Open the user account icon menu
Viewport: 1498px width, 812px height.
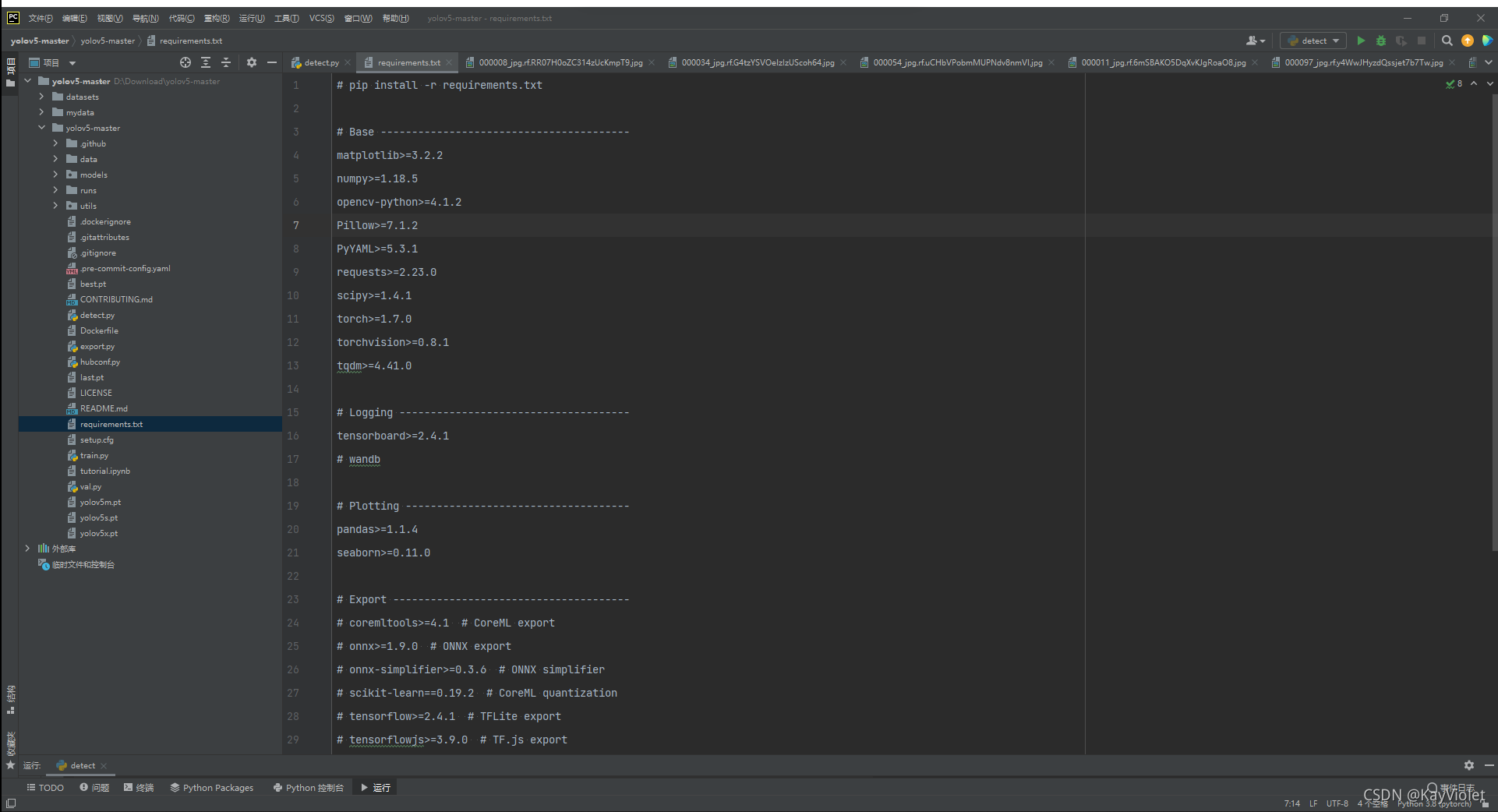(x=1255, y=41)
